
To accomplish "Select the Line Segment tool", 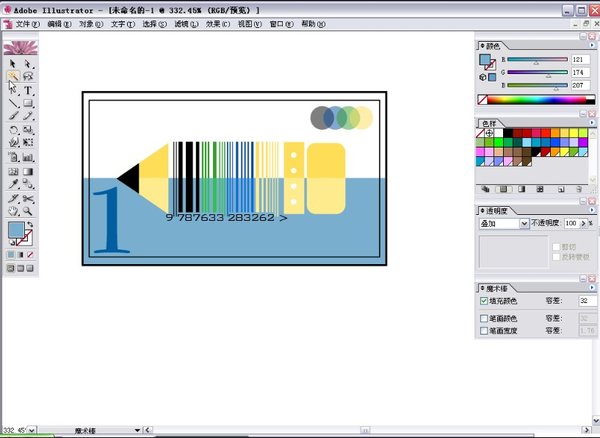I will click(13, 103).
